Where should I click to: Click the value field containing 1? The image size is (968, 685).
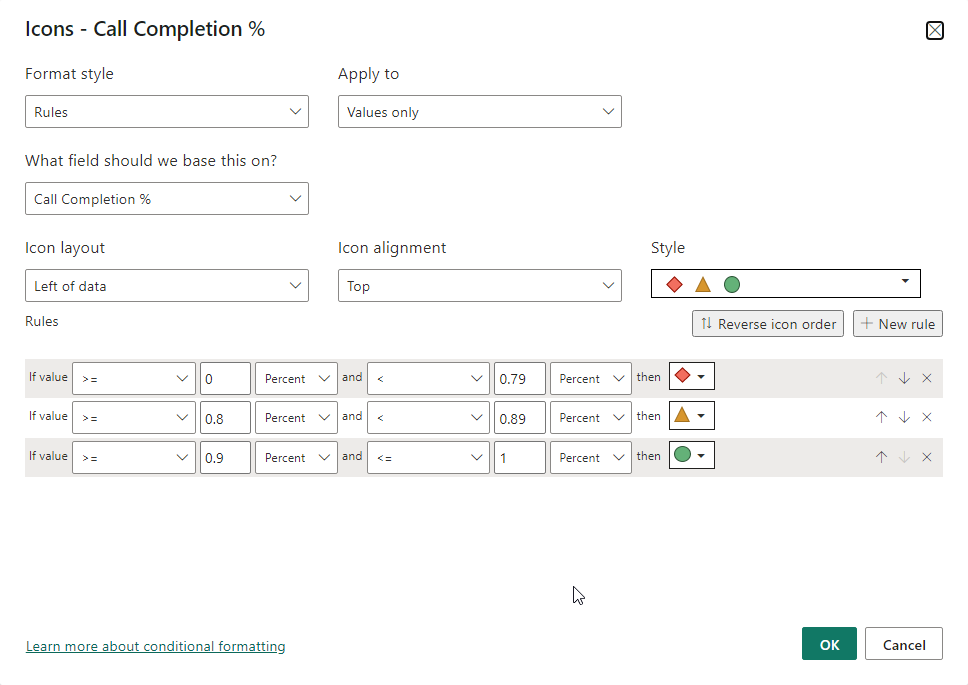click(x=520, y=457)
